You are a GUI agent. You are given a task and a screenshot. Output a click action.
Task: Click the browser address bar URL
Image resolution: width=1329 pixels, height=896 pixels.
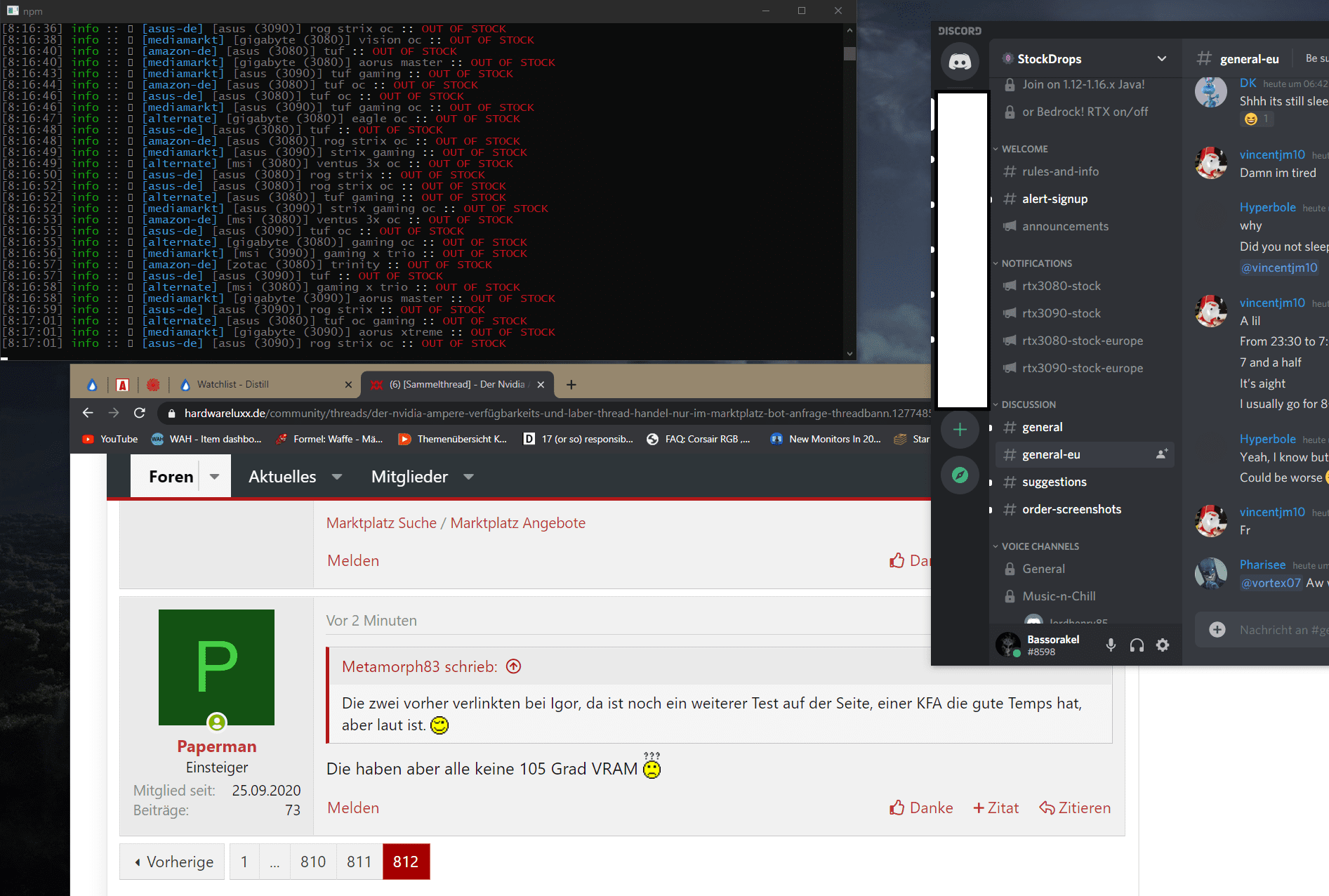tap(557, 413)
